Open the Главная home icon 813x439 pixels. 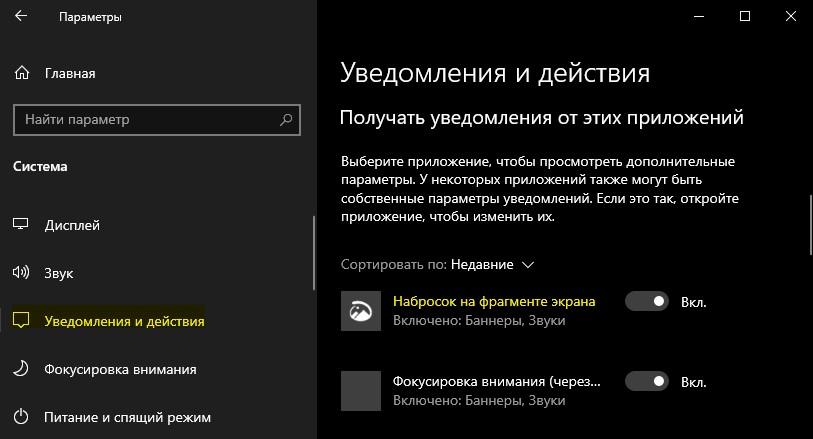point(22,73)
